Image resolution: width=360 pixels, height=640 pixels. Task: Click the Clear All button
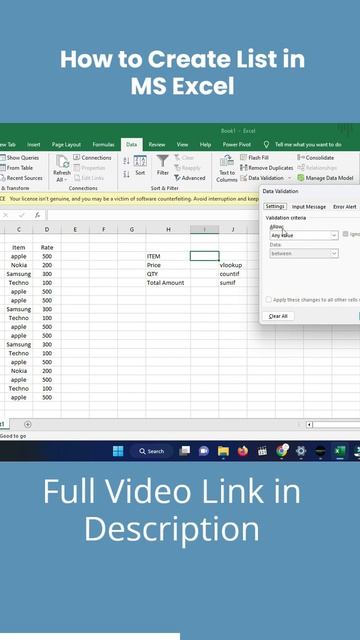278,316
